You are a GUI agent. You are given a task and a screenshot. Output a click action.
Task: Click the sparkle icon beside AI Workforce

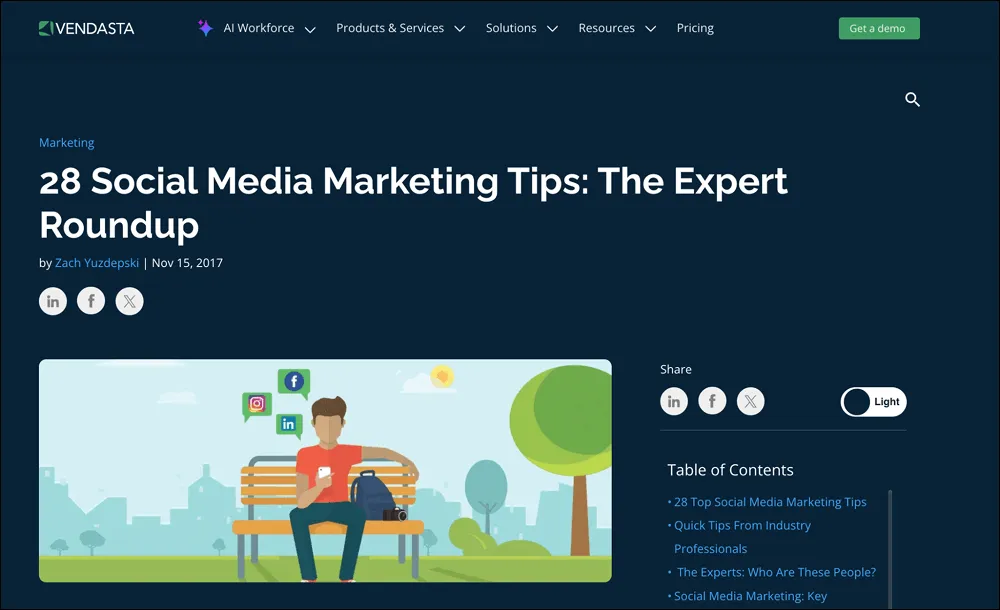pyautogui.click(x=205, y=28)
